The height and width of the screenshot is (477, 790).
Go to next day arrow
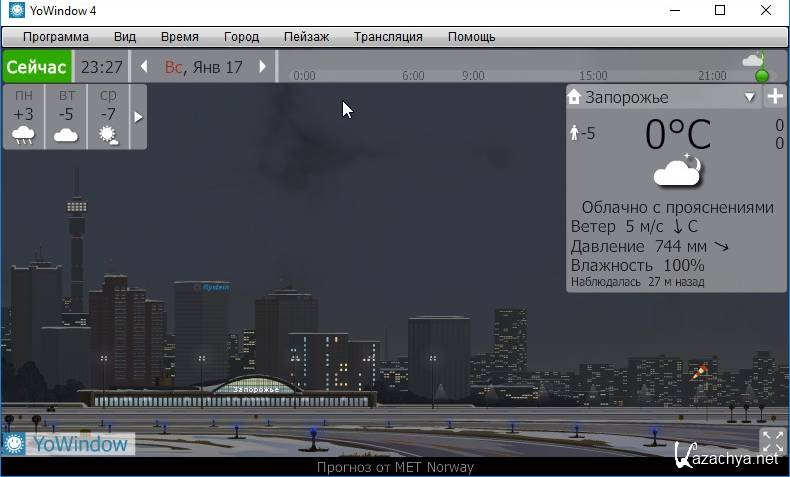click(263, 67)
